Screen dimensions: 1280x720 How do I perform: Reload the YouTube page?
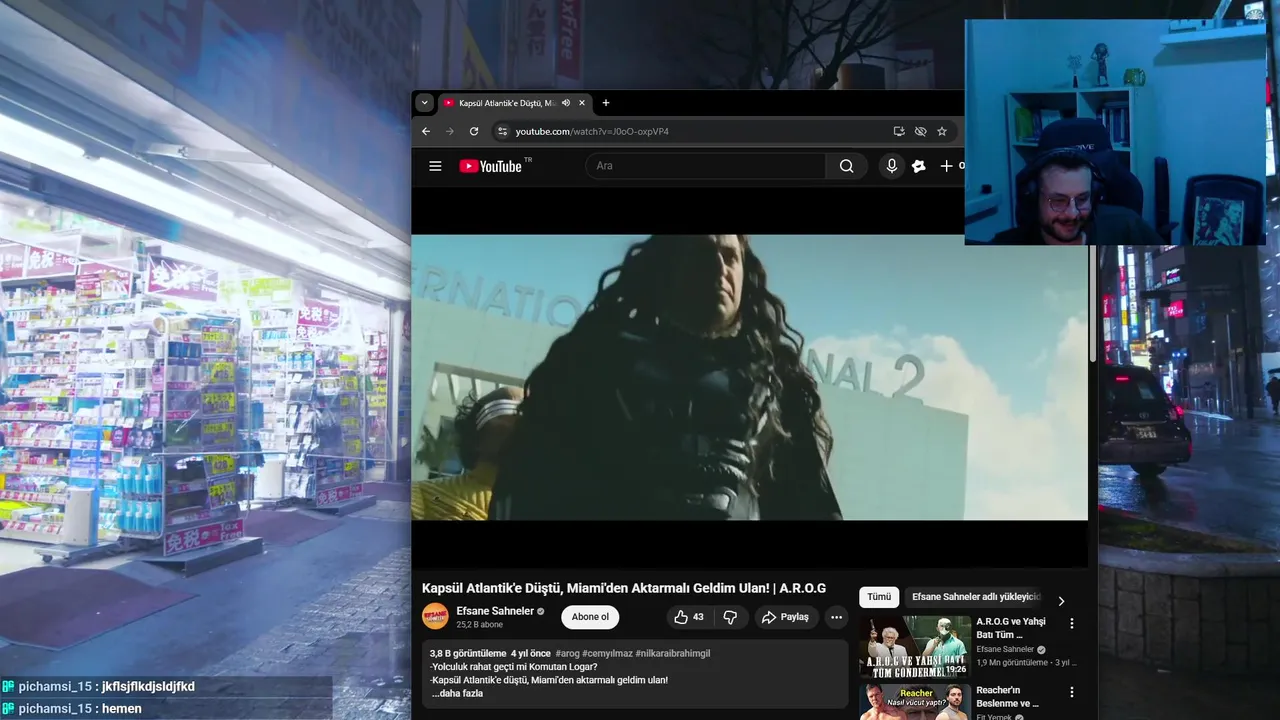tap(474, 131)
